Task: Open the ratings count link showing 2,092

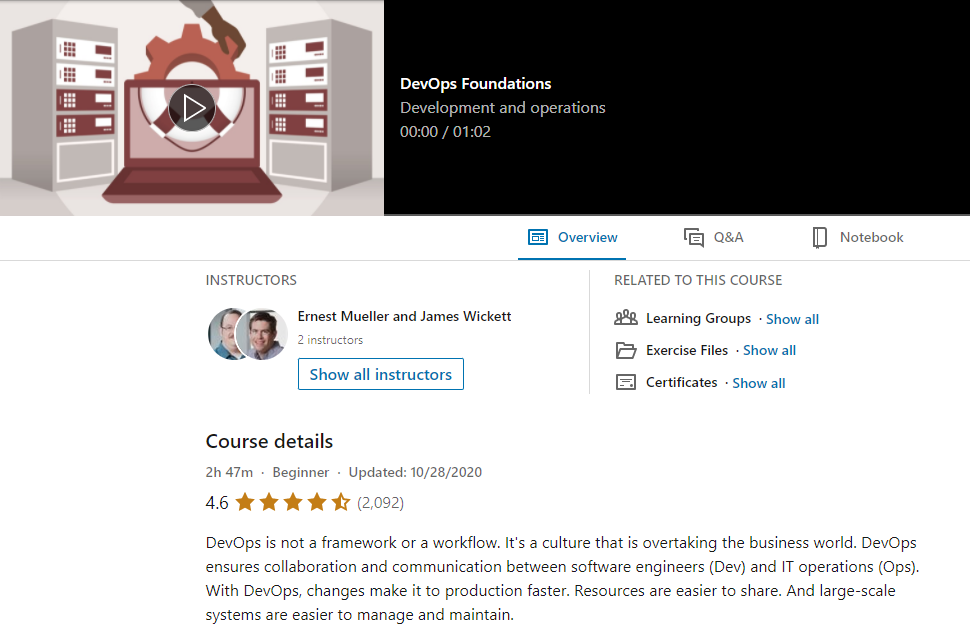Action: [380, 502]
